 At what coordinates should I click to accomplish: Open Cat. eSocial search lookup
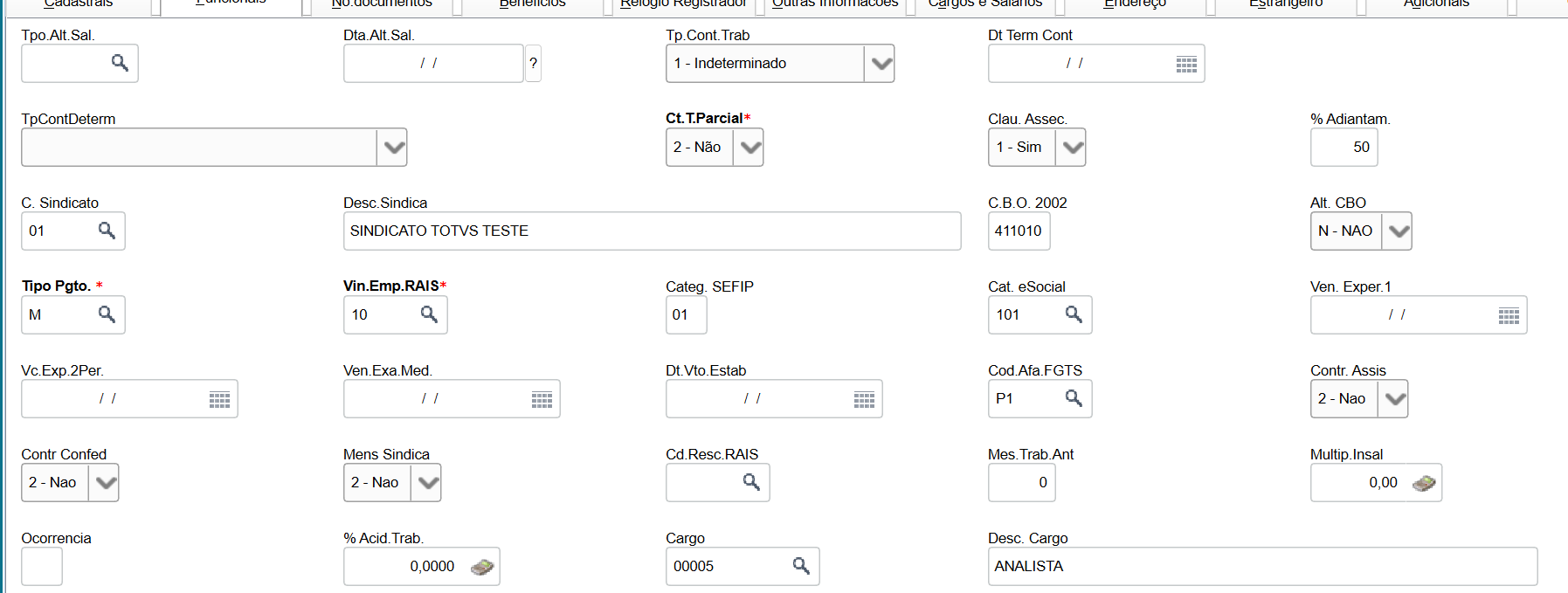1074,314
